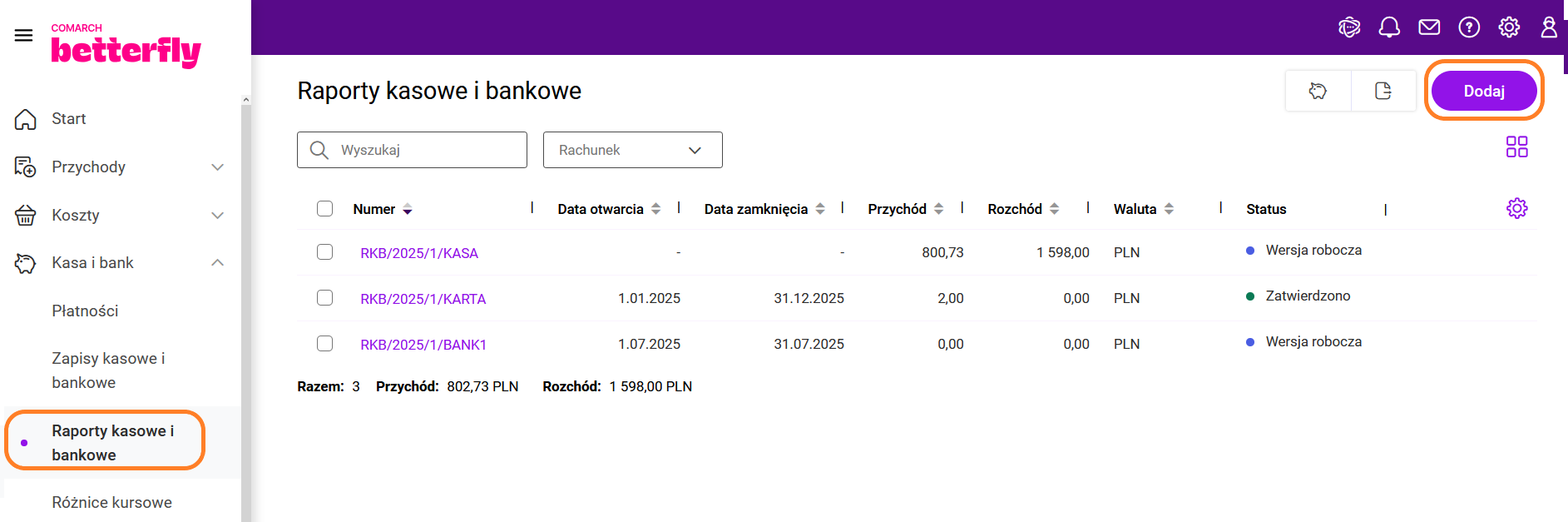Open the messages envelope icon
This screenshot has height=522, width=1568.
pos(1429,27)
